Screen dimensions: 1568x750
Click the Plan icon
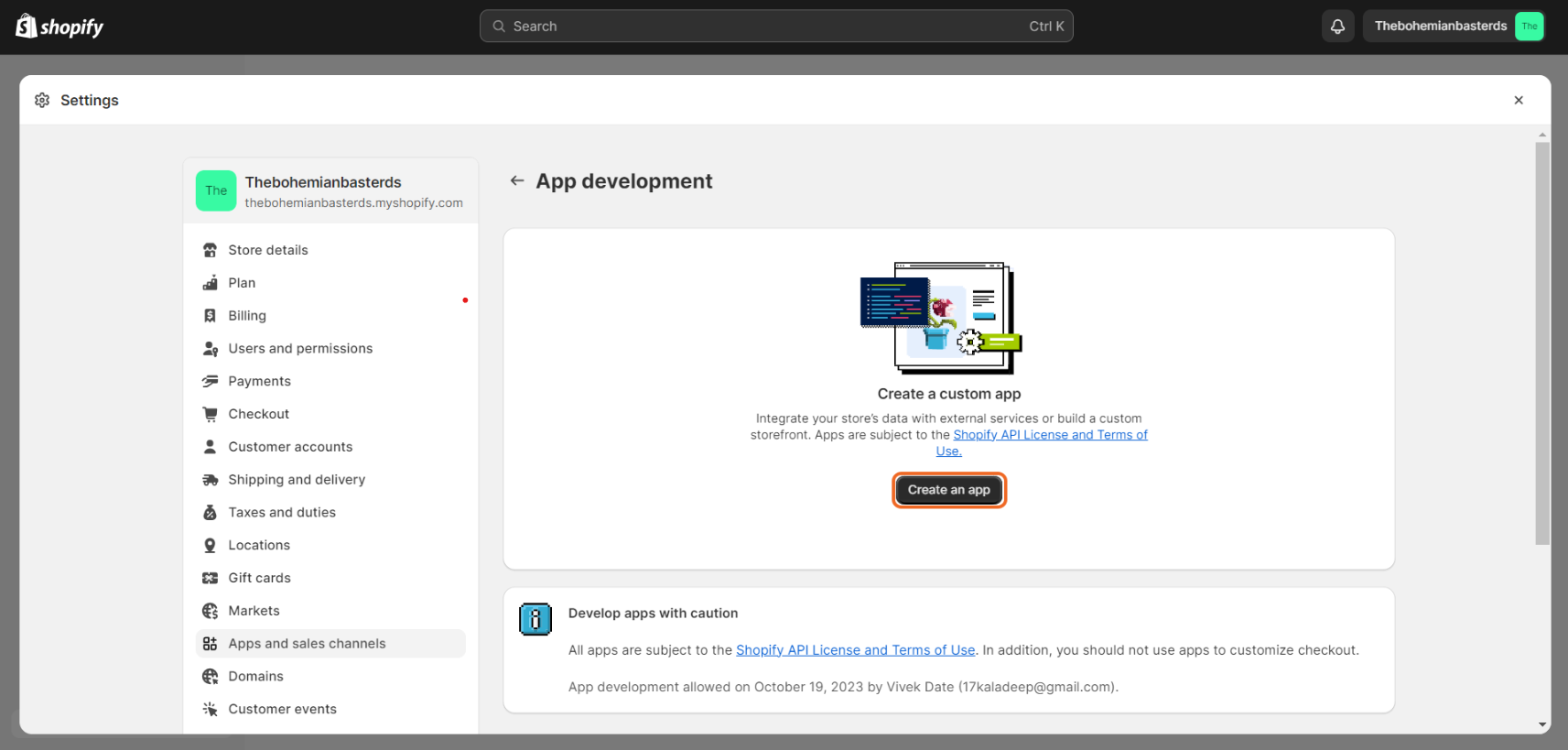[211, 283]
